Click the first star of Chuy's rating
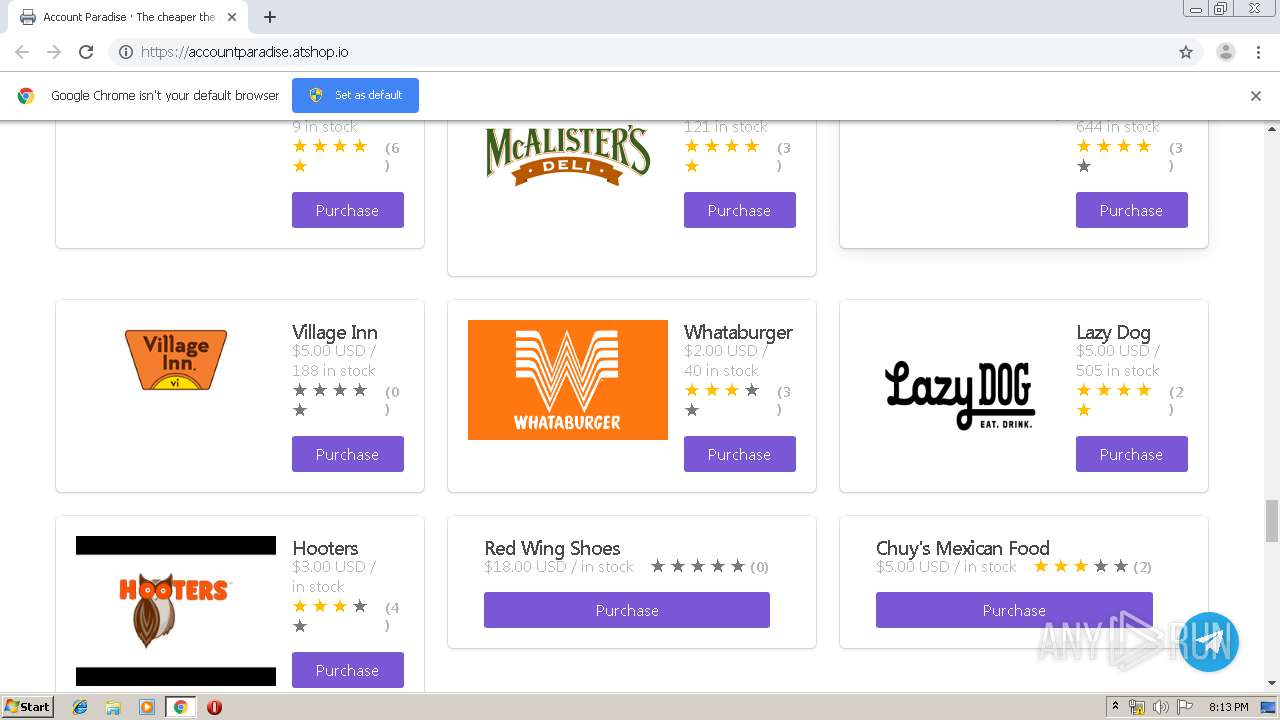 1041,566
